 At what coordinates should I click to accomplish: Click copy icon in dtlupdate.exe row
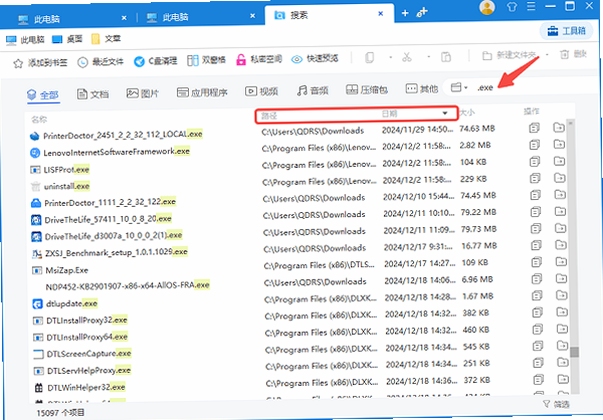point(537,295)
